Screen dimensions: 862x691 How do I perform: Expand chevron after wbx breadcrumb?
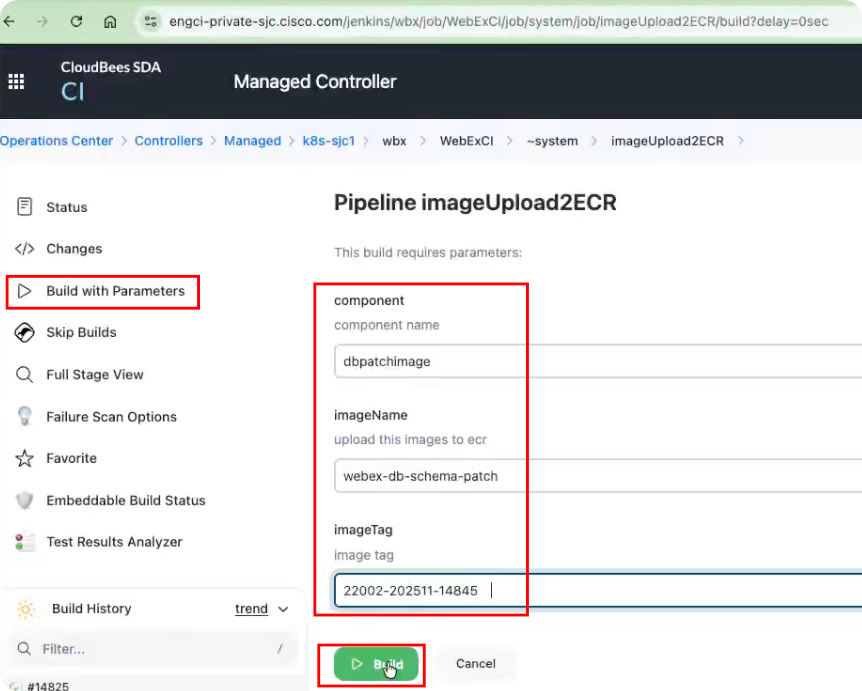tap(423, 141)
